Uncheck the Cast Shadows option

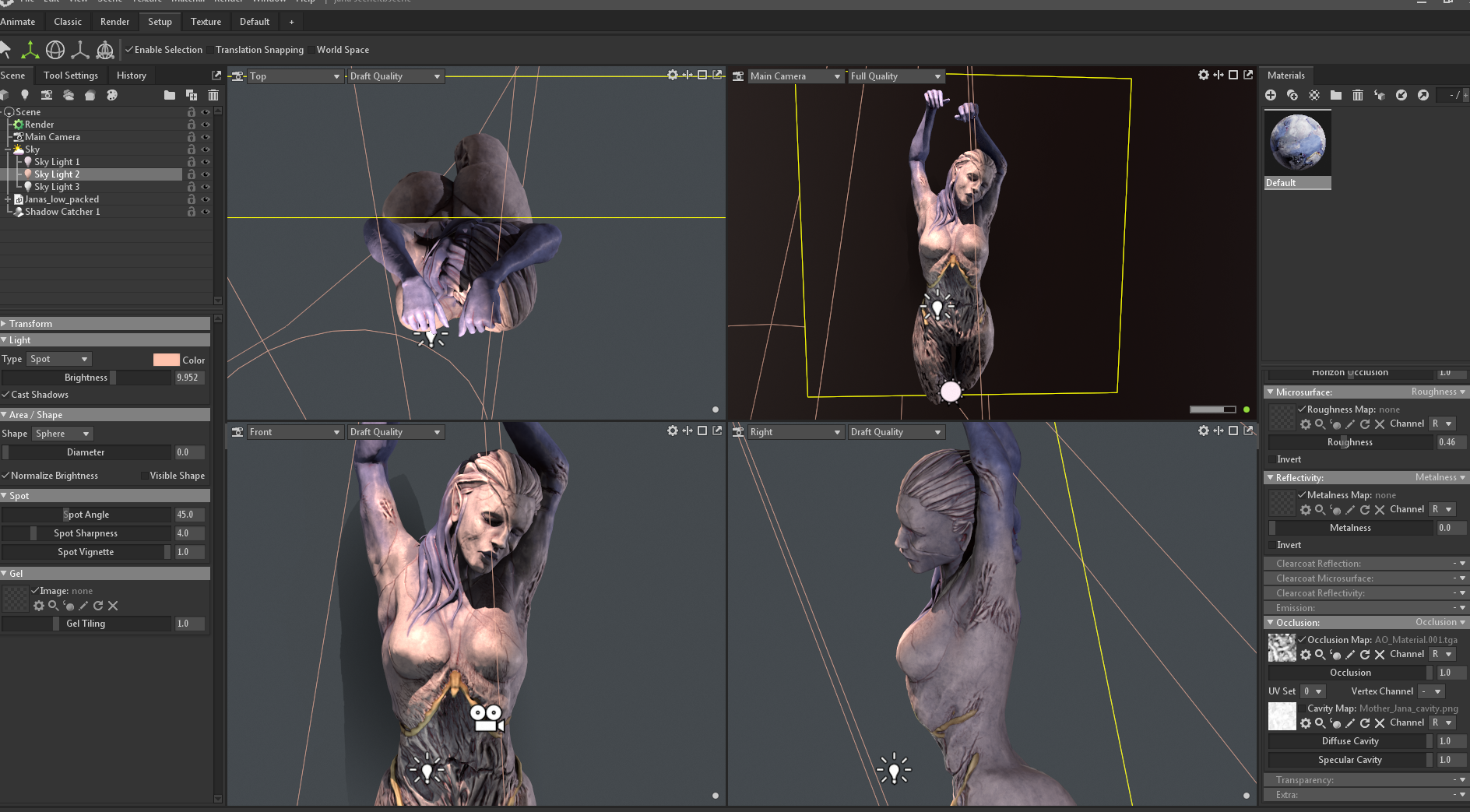(x=6, y=395)
